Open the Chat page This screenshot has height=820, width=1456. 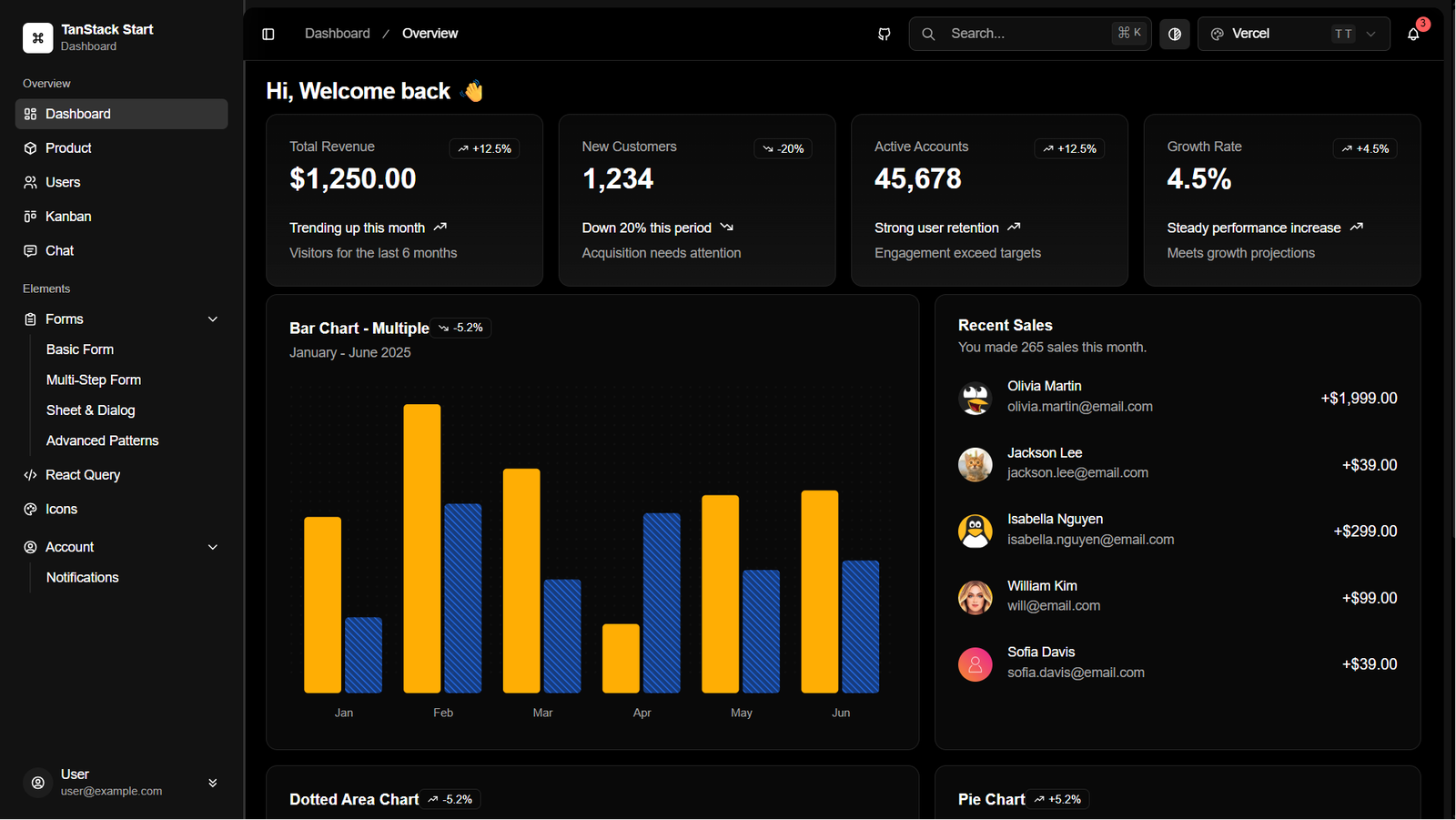coord(122,250)
